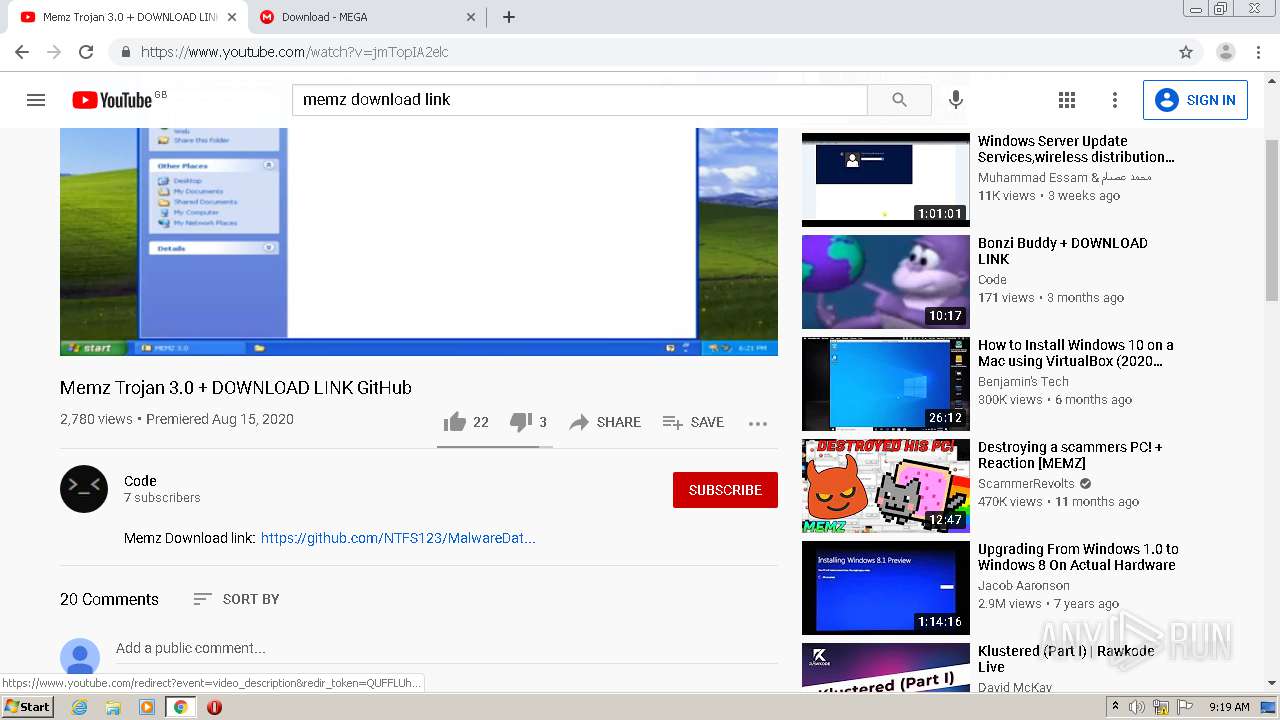Open the volume speaker tray icon

pos(1137,707)
